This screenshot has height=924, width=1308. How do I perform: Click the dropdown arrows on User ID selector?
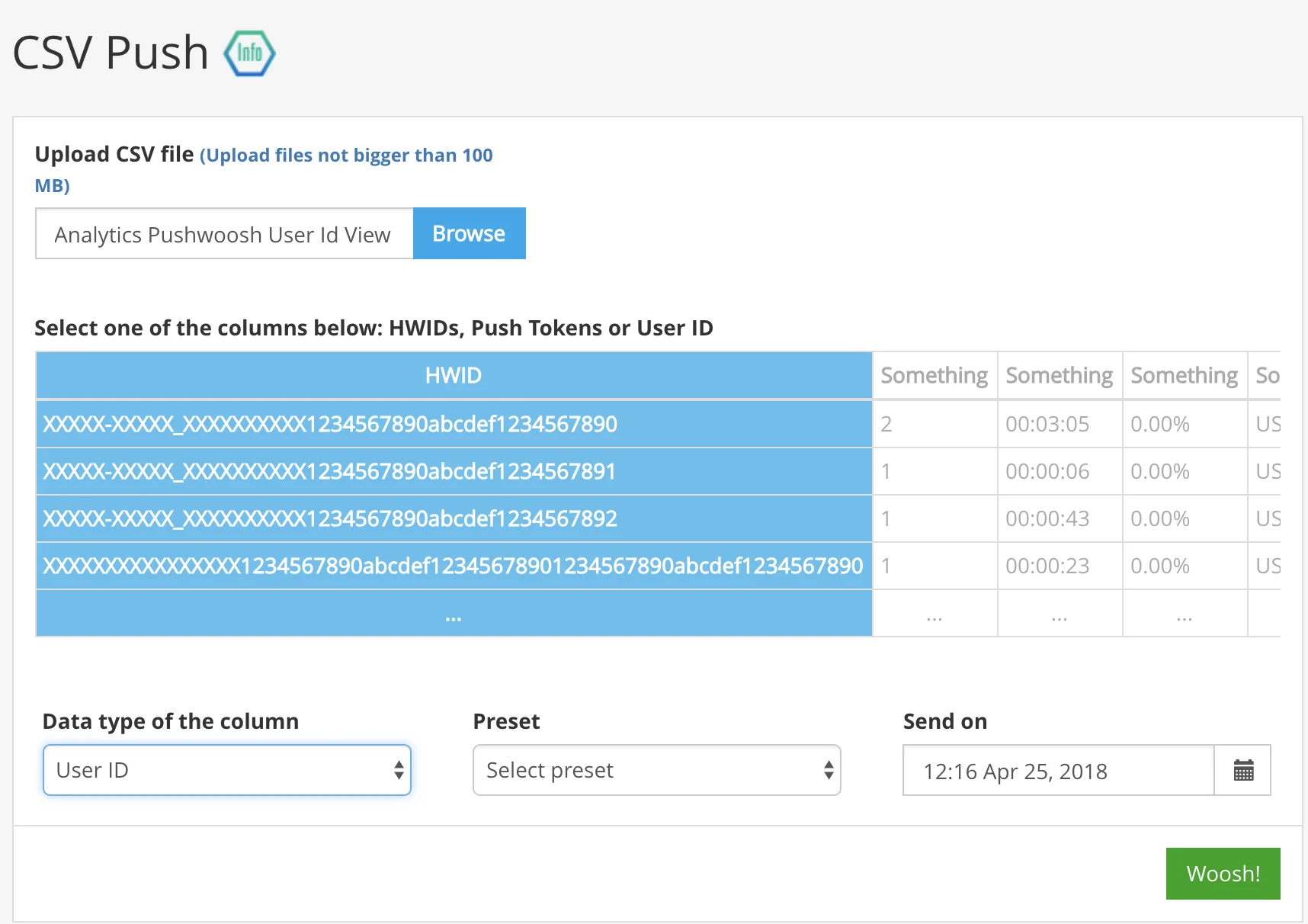point(399,770)
